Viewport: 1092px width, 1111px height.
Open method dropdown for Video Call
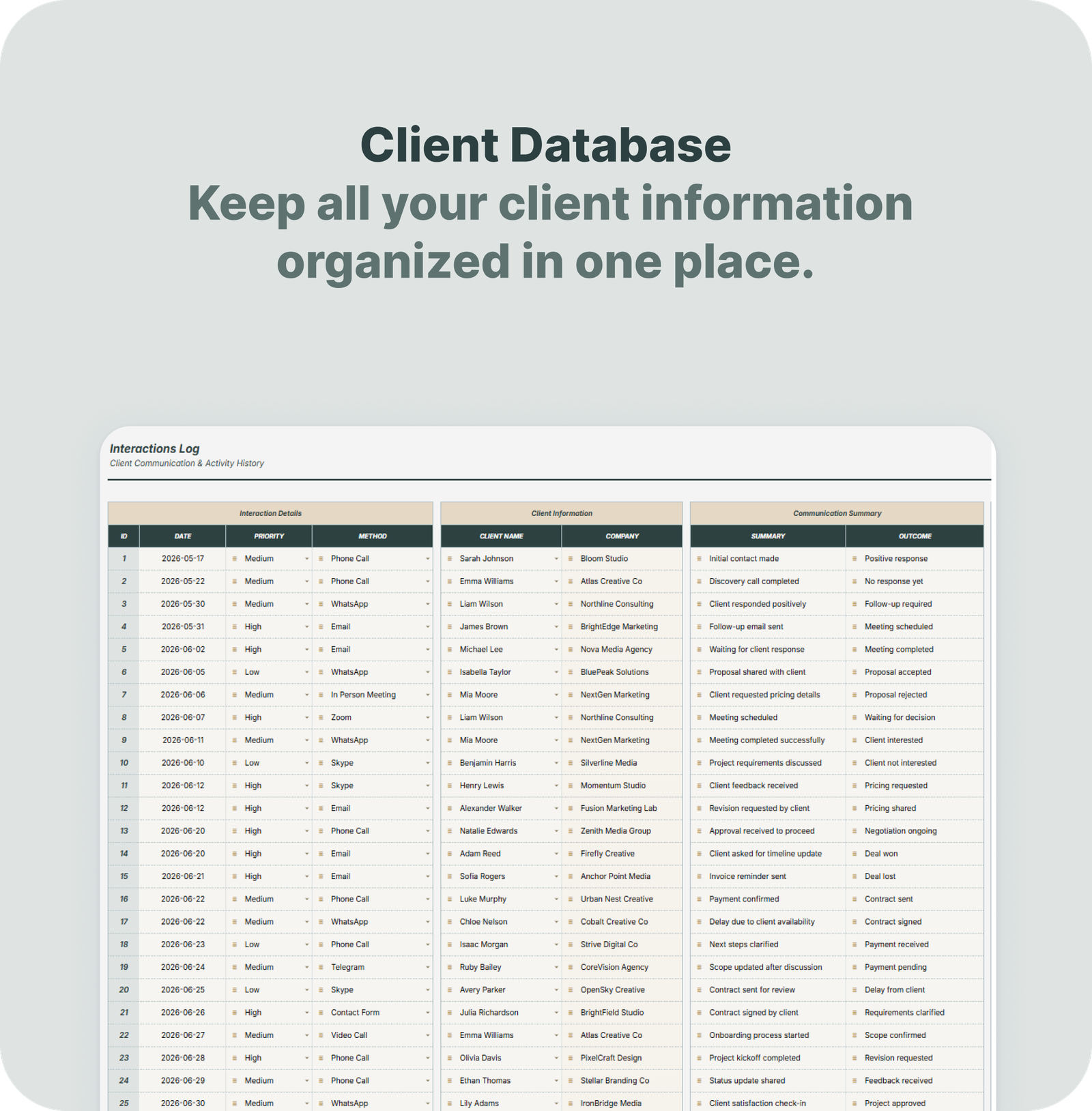(428, 1035)
